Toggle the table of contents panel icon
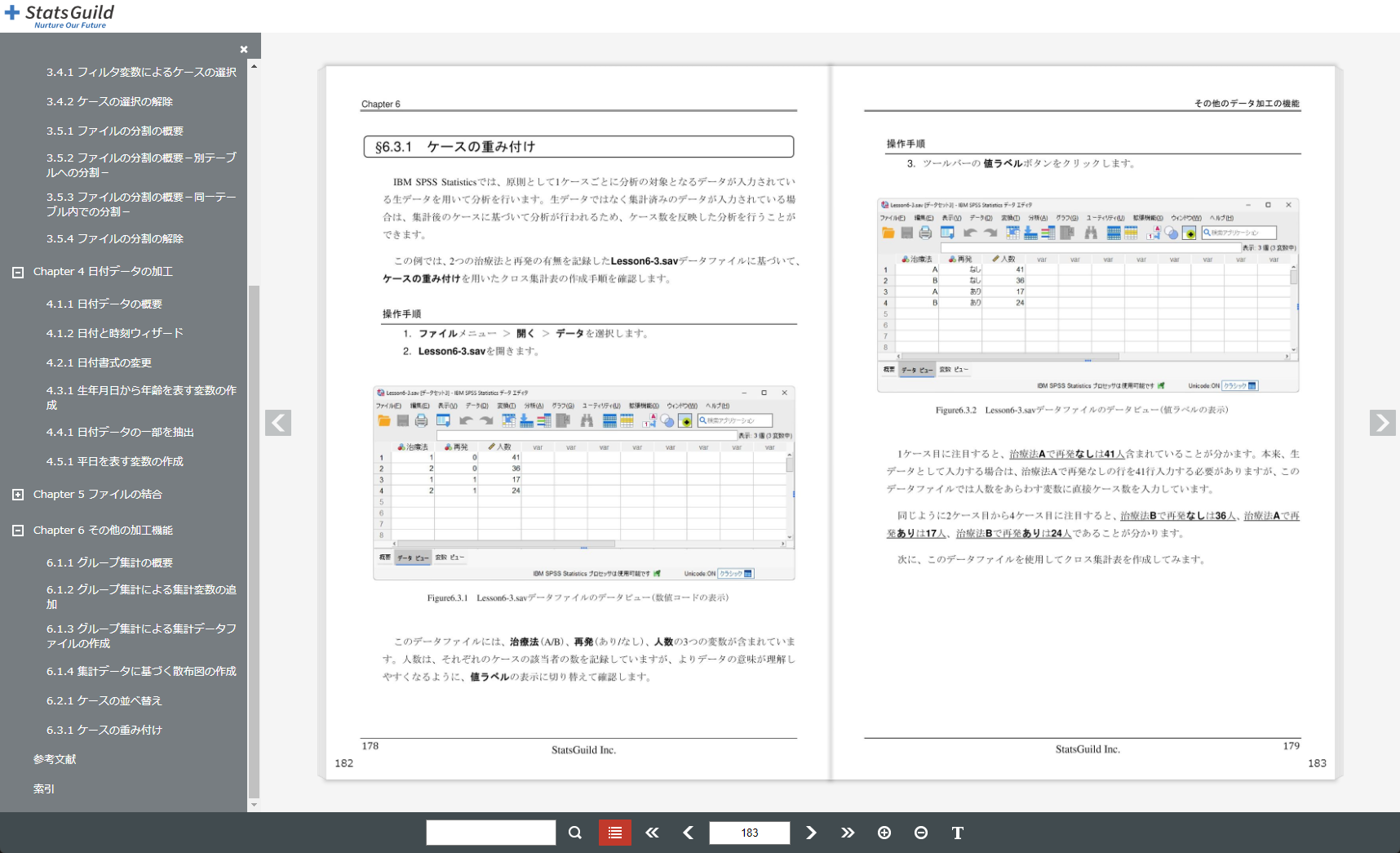This screenshot has width=1400, height=853. point(614,833)
